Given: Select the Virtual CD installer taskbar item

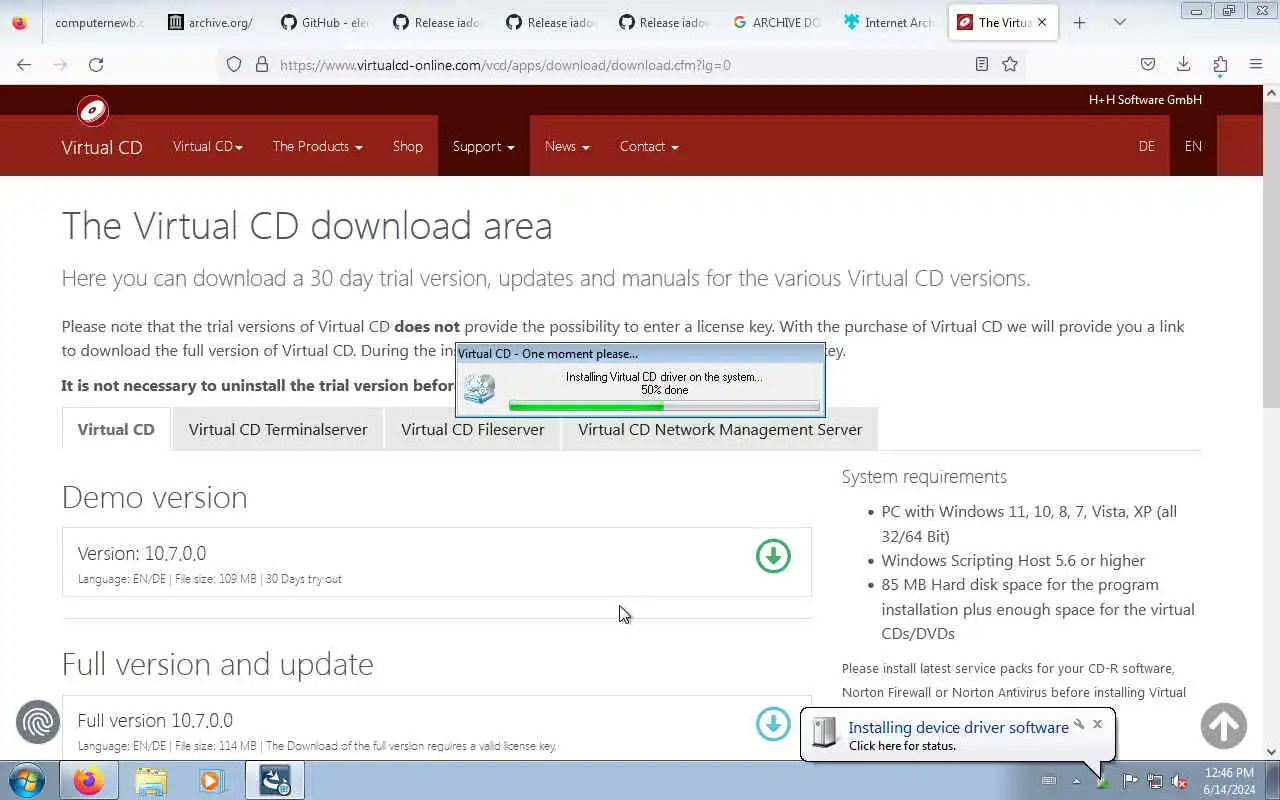Looking at the screenshot, I should click(x=275, y=780).
